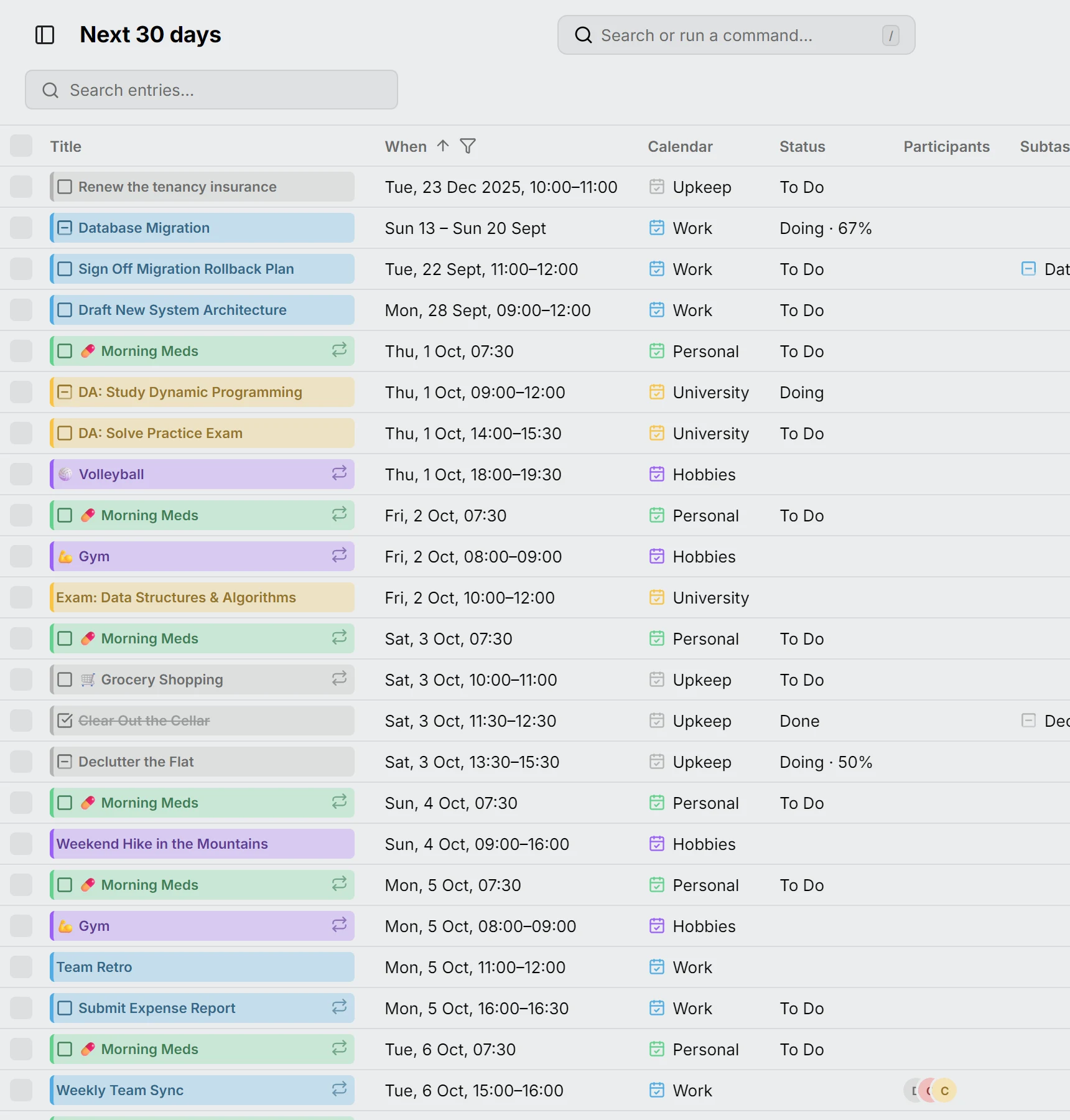Click the participants avatars on Weekly Team Sync

tap(930, 1090)
